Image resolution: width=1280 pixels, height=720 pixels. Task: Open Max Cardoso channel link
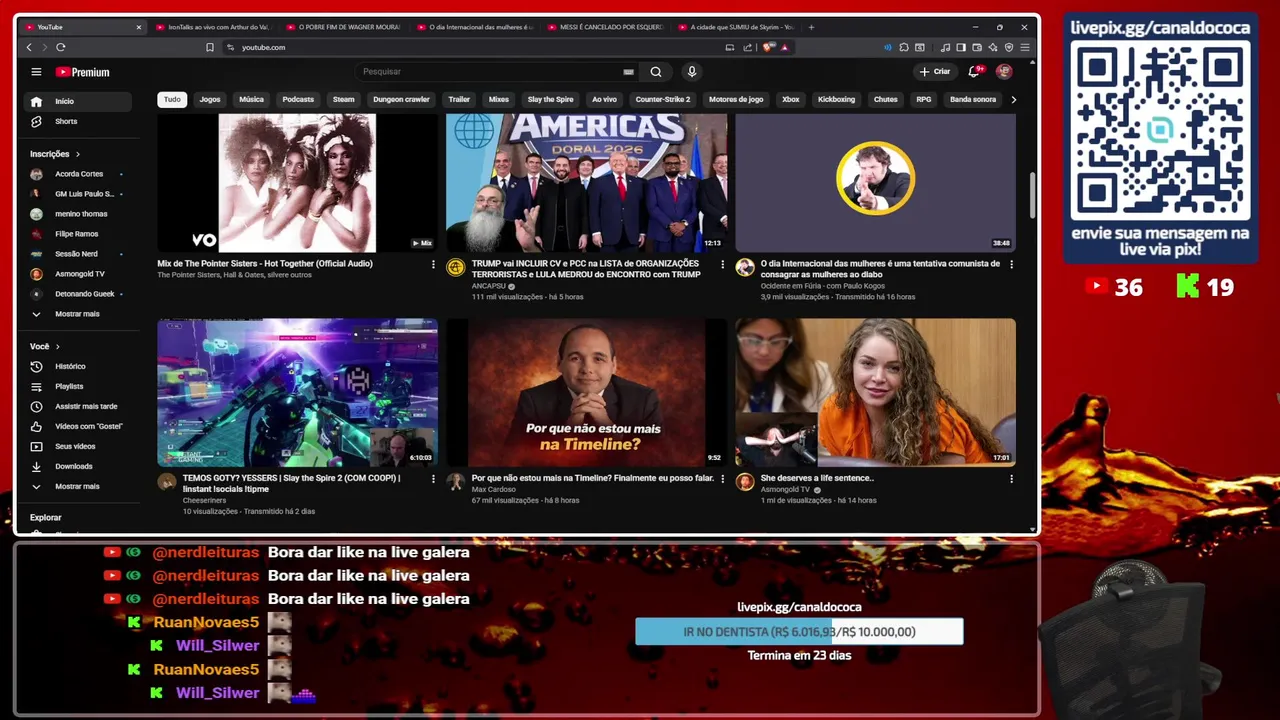point(493,489)
